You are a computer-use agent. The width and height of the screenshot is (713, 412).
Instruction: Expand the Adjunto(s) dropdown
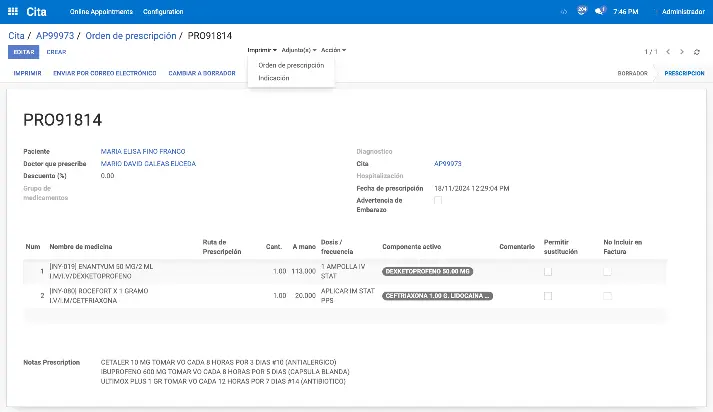tap(299, 49)
